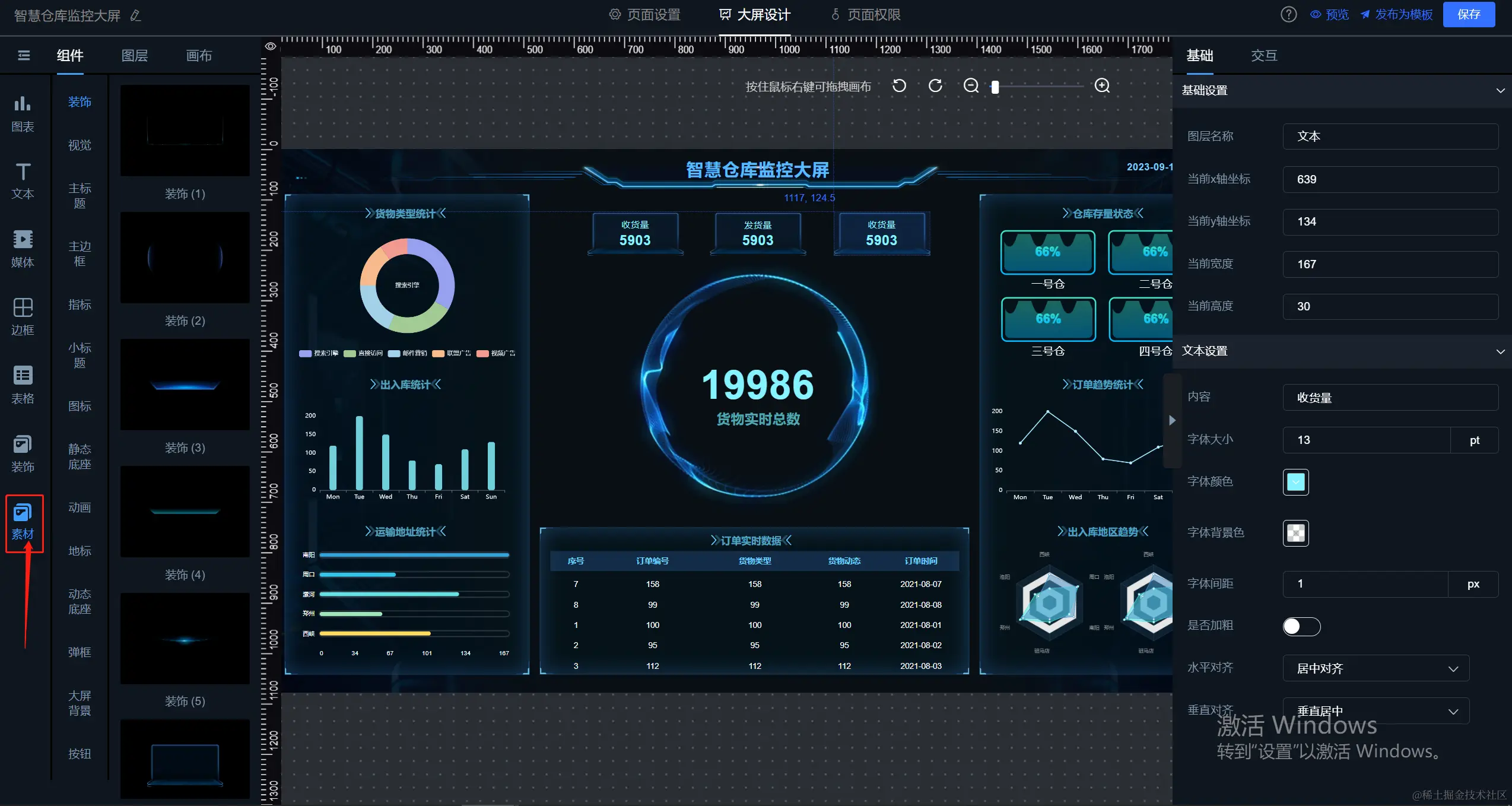Viewport: 1512px width, 806px height.
Task: Click the 保存 save button
Action: point(1468,15)
